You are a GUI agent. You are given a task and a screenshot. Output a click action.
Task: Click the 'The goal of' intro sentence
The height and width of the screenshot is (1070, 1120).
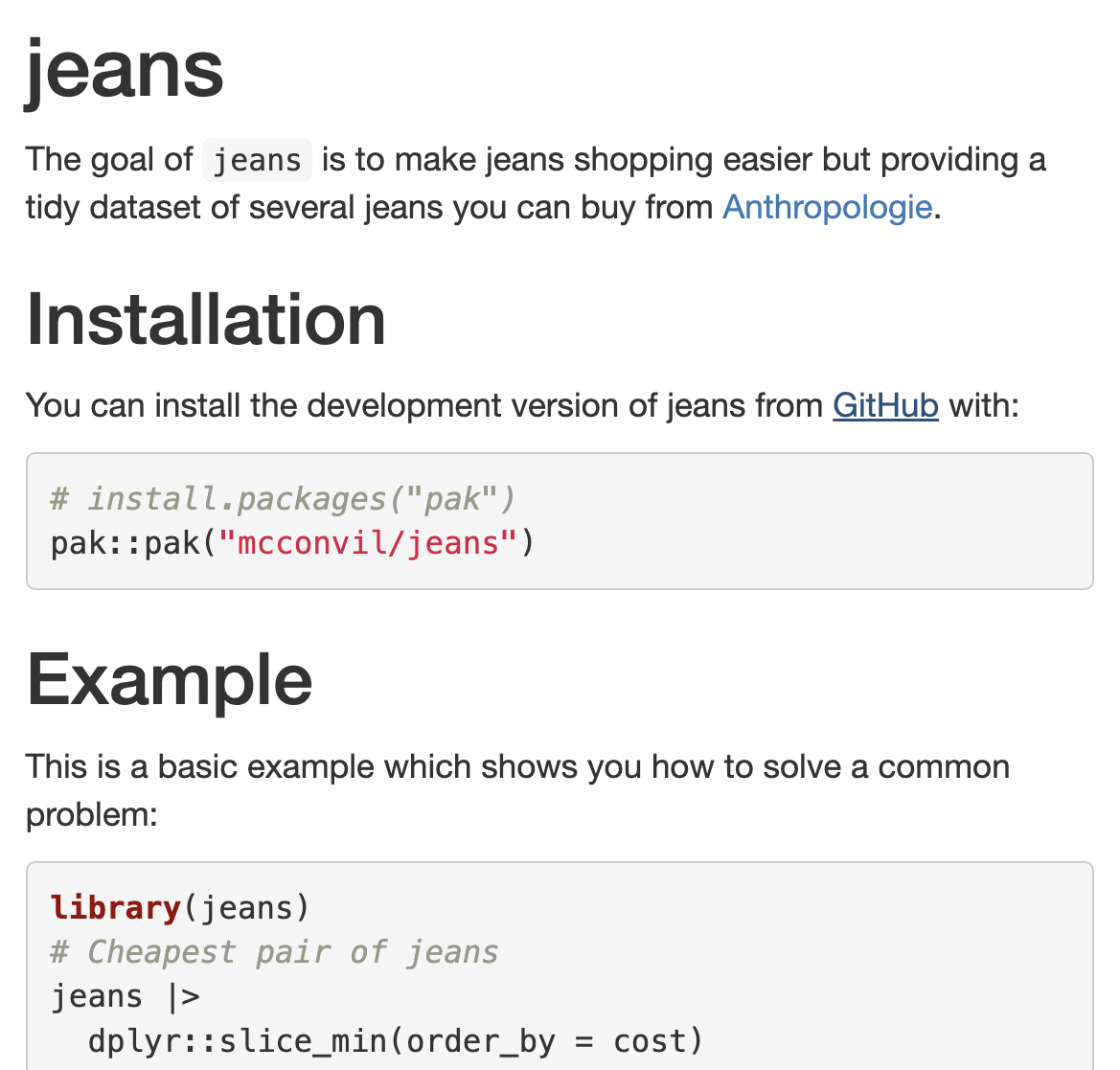click(x=109, y=159)
